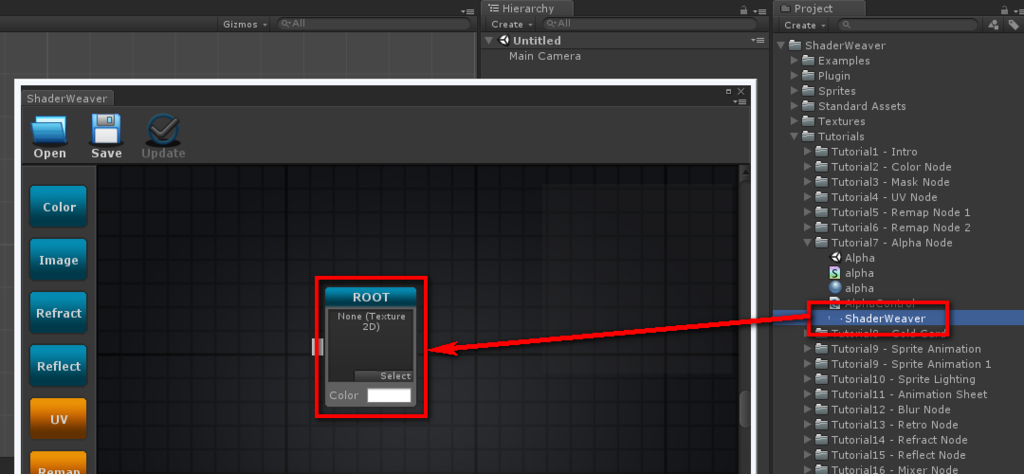This screenshot has width=1024, height=474.
Task: Select the Tutorial5 - Remap Node 1 folder
Action: tap(901, 212)
